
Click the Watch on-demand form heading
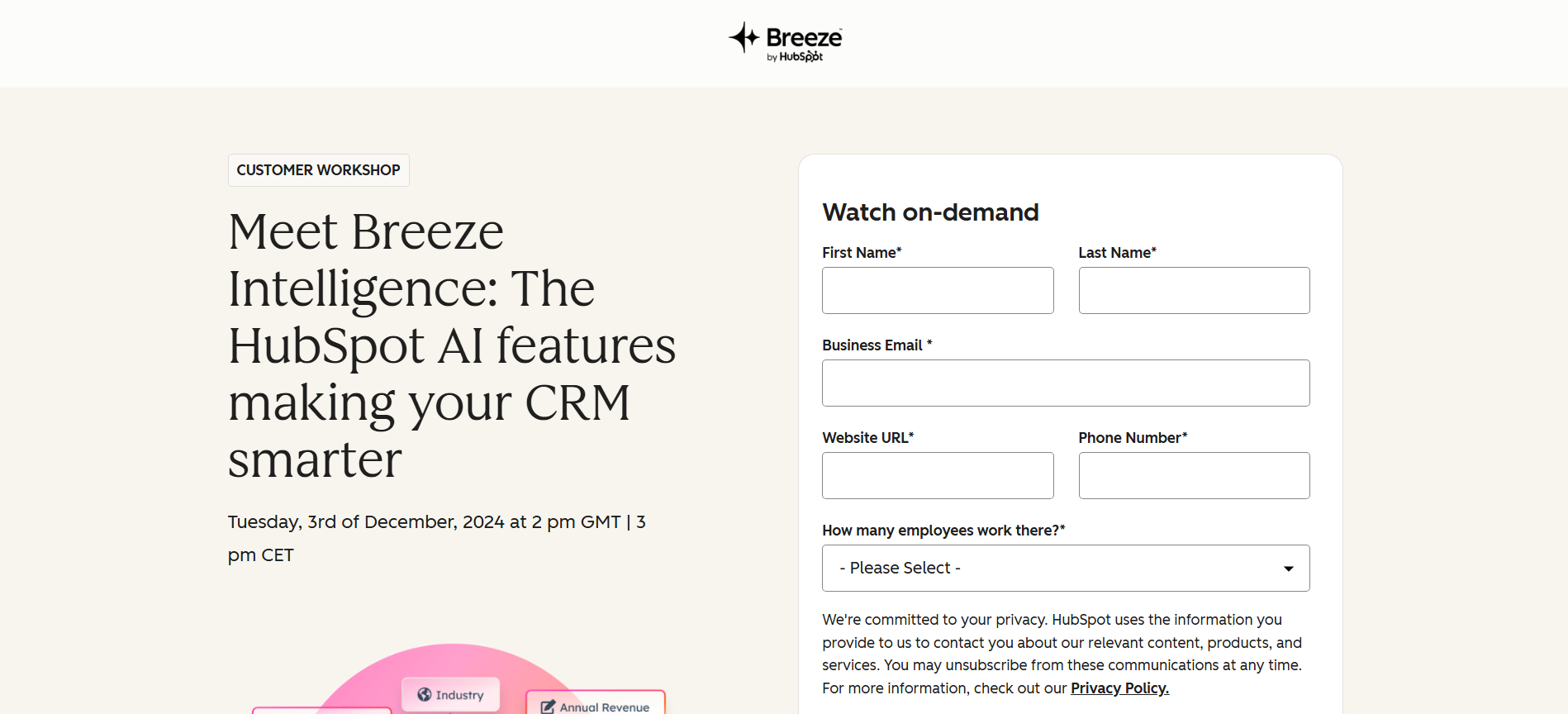[930, 212]
